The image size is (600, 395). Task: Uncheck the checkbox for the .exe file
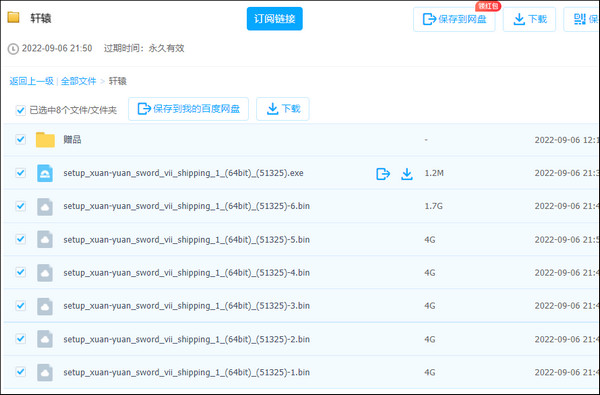click(20, 173)
